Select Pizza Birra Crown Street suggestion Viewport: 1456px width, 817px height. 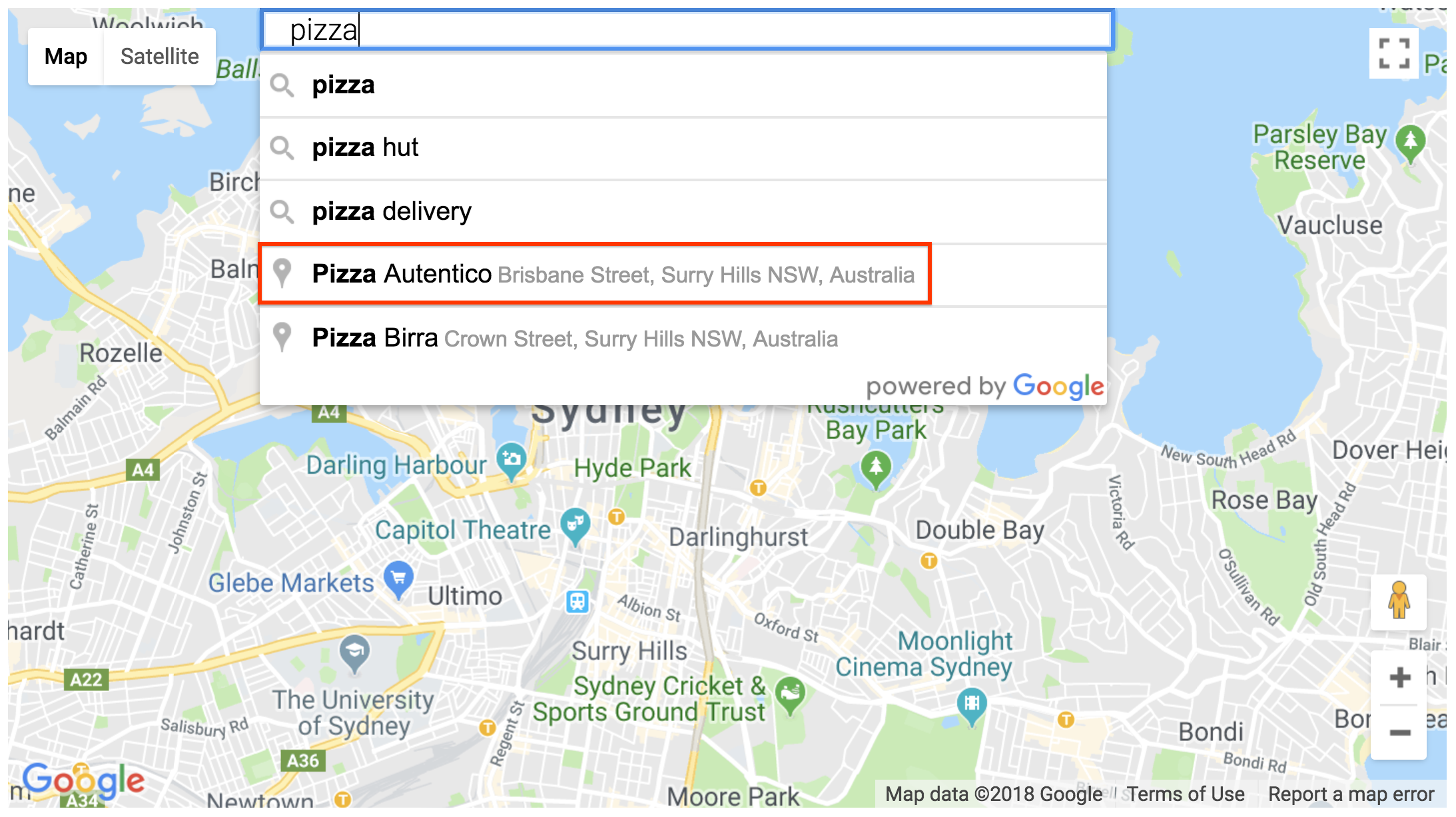coord(684,337)
